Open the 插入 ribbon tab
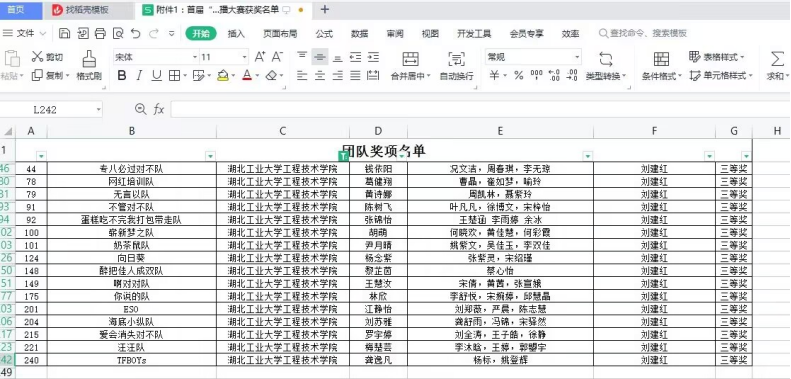Screen dimensions: 791x379 (236, 34)
